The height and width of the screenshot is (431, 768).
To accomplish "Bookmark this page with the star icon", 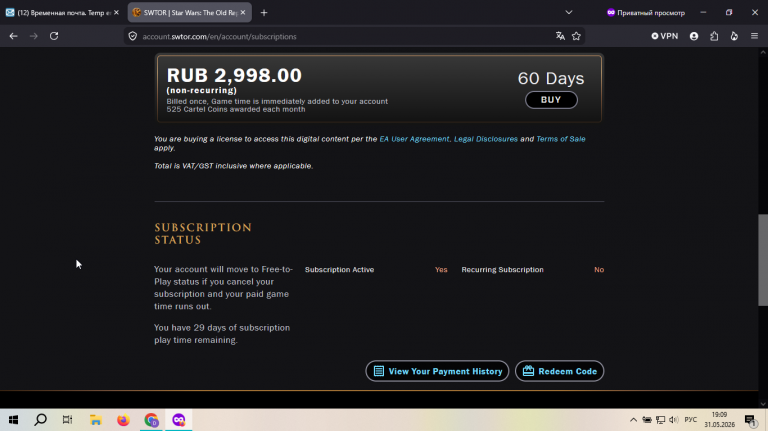I will [576, 36].
